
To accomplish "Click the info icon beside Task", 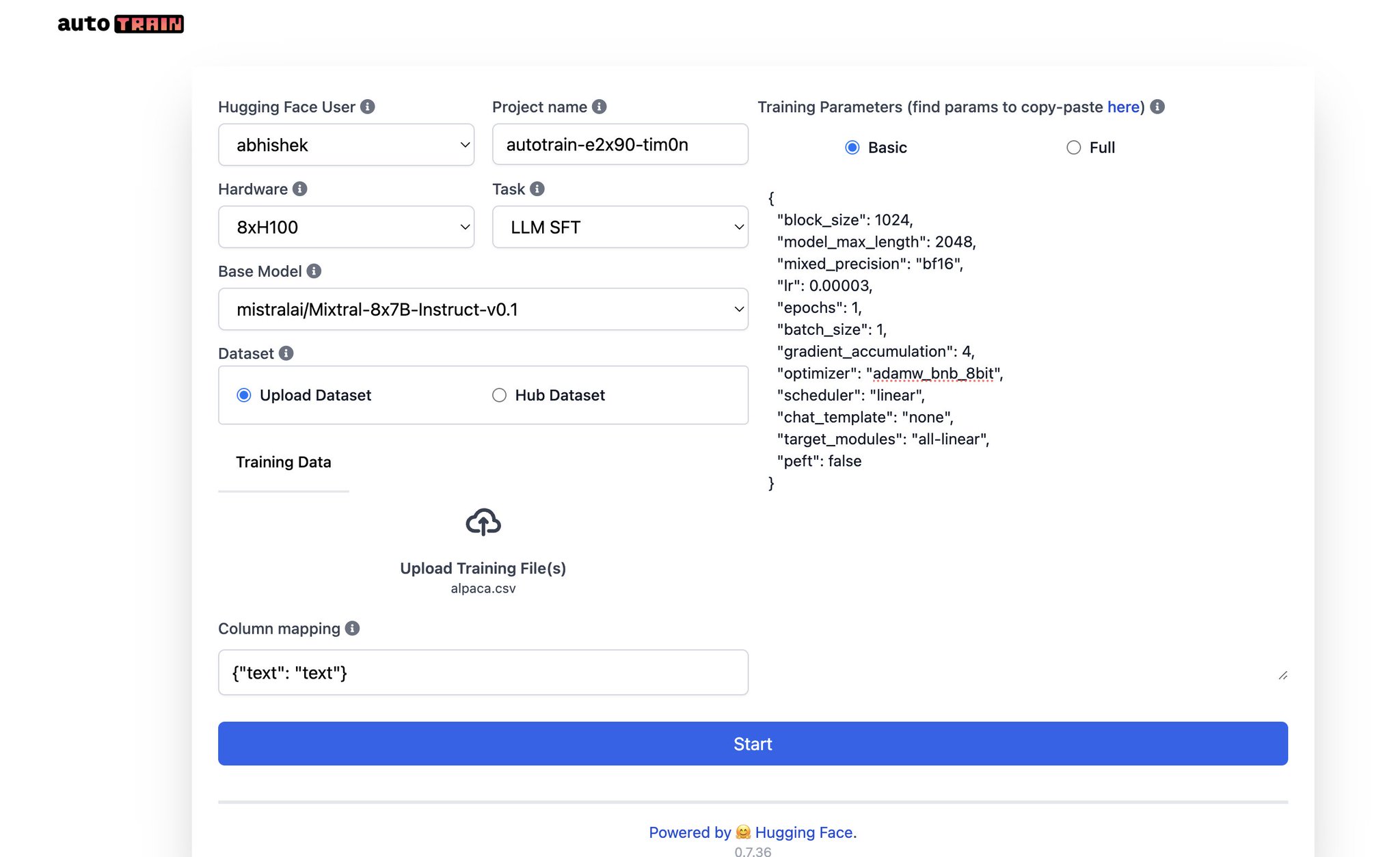I will tap(537, 189).
